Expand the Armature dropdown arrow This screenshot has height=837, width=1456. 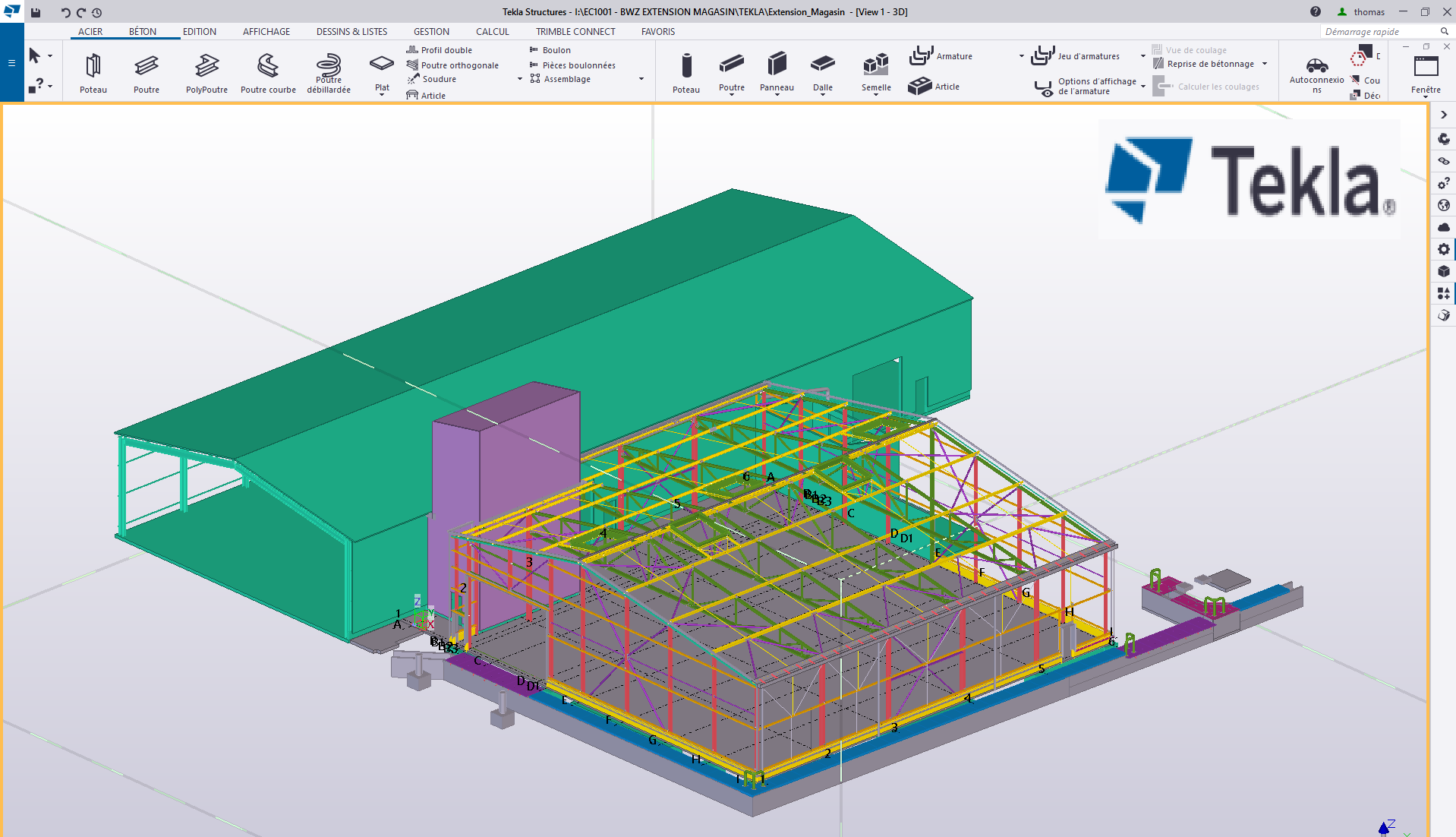1021,56
